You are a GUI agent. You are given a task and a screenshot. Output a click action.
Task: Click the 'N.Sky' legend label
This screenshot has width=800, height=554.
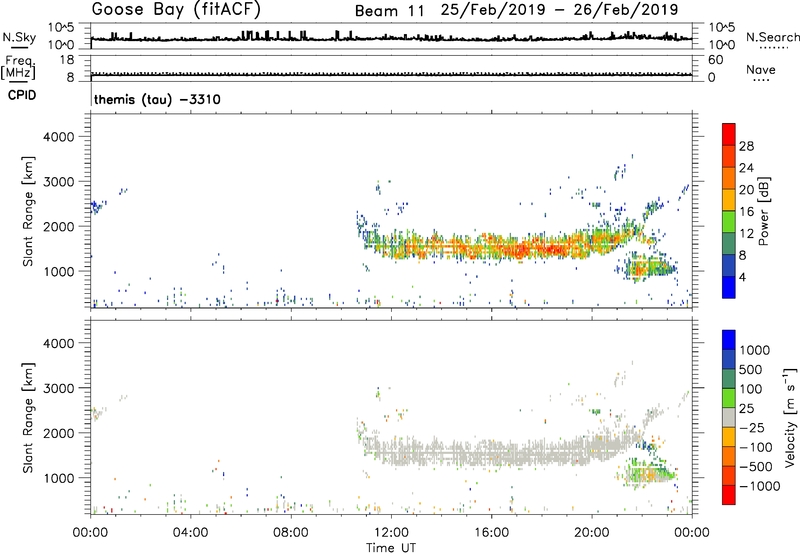point(19,37)
